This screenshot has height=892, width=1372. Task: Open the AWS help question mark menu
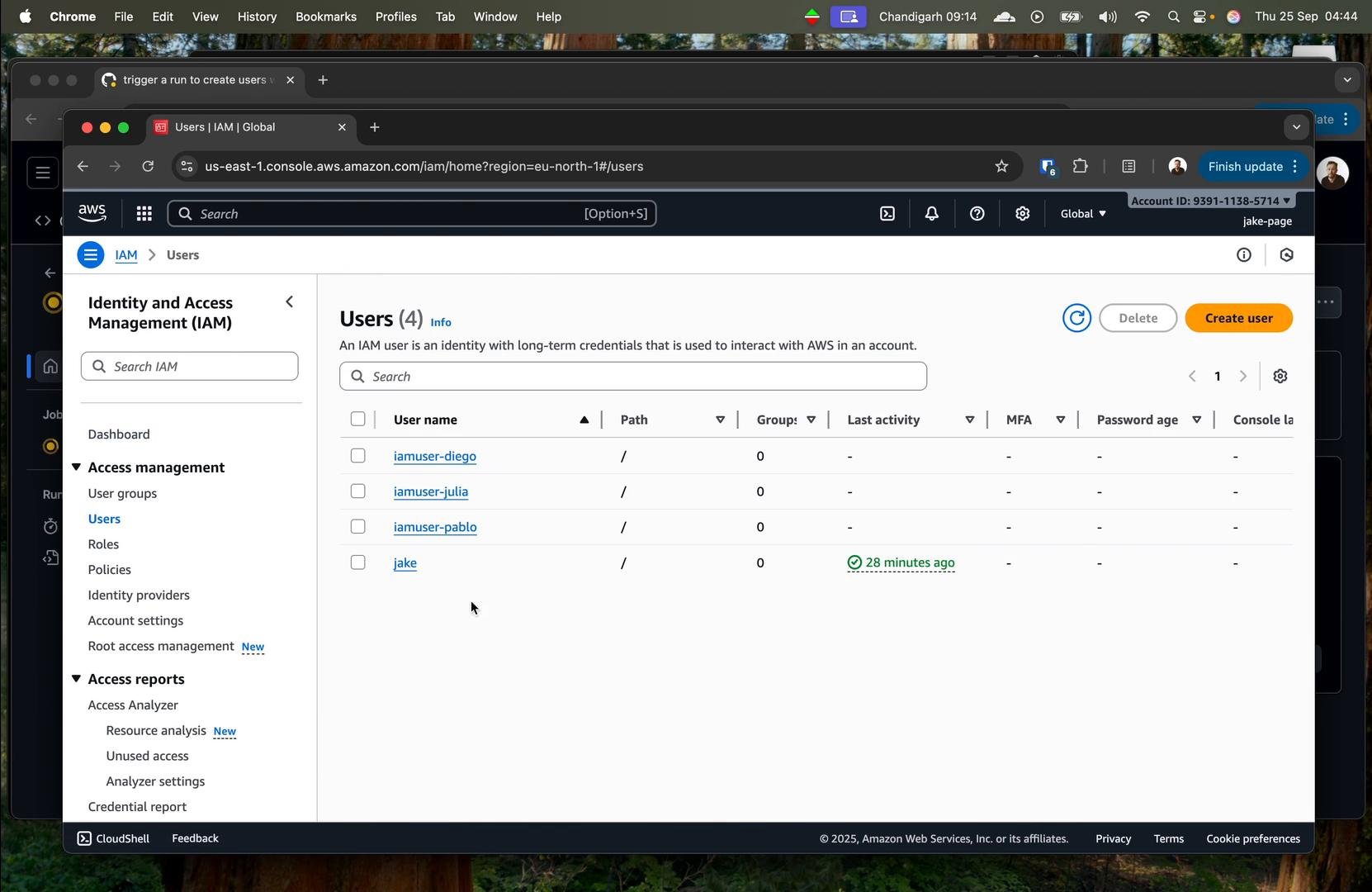pyautogui.click(x=977, y=214)
